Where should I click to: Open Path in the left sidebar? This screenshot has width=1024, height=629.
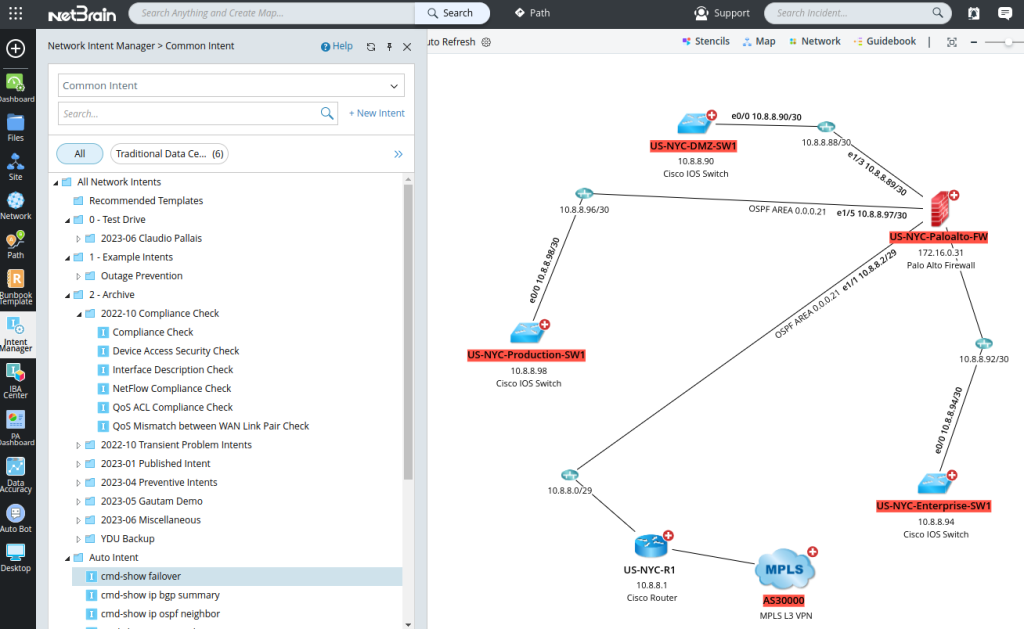(16, 245)
